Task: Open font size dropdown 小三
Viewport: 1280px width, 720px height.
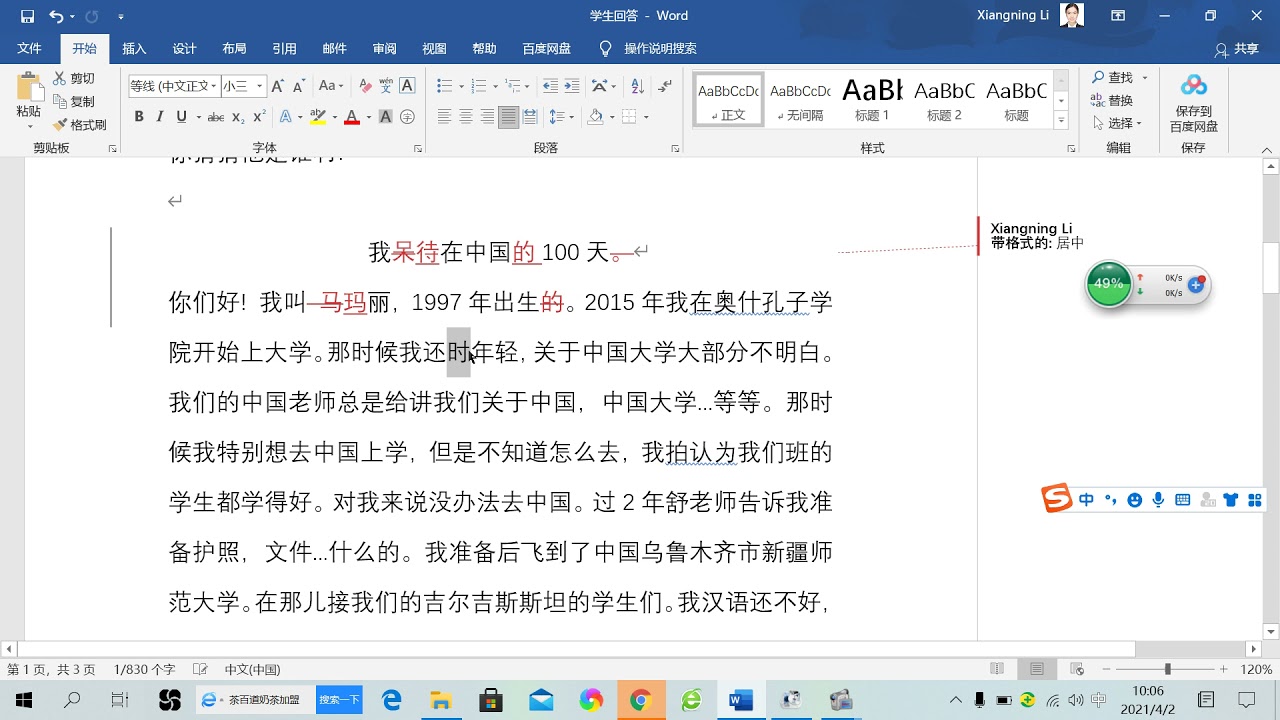Action: pos(260,86)
